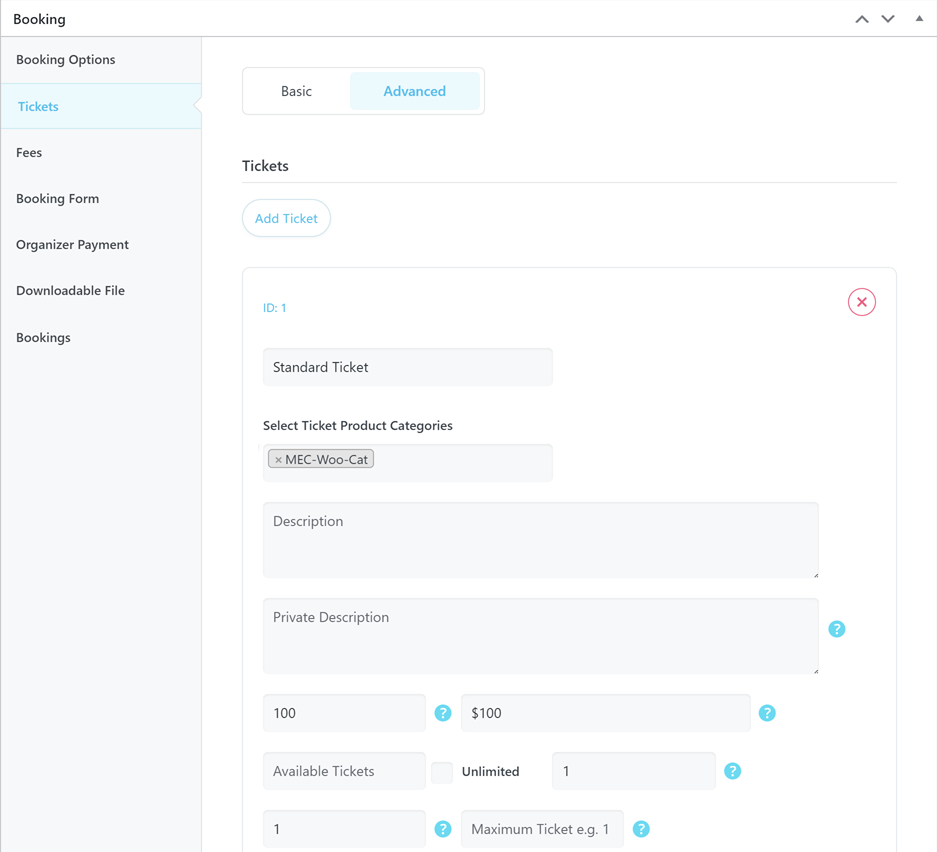Click help icon next to the 100 field

tap(443, 713)
